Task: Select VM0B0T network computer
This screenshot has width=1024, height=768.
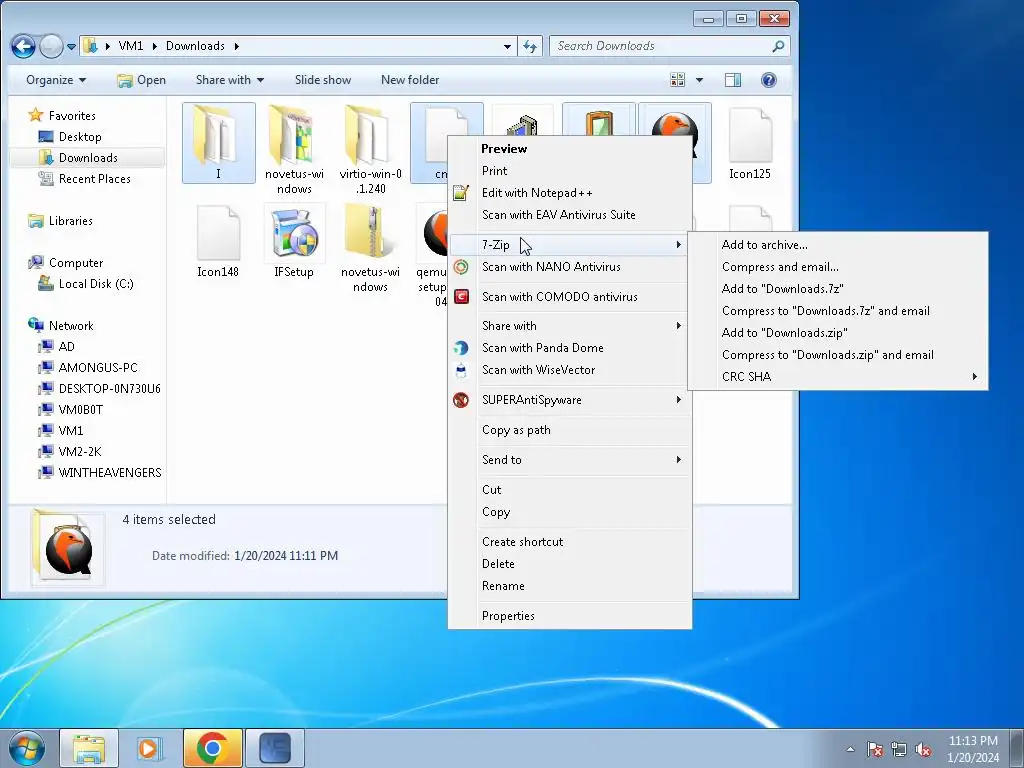Action: [x=71, y=409]
